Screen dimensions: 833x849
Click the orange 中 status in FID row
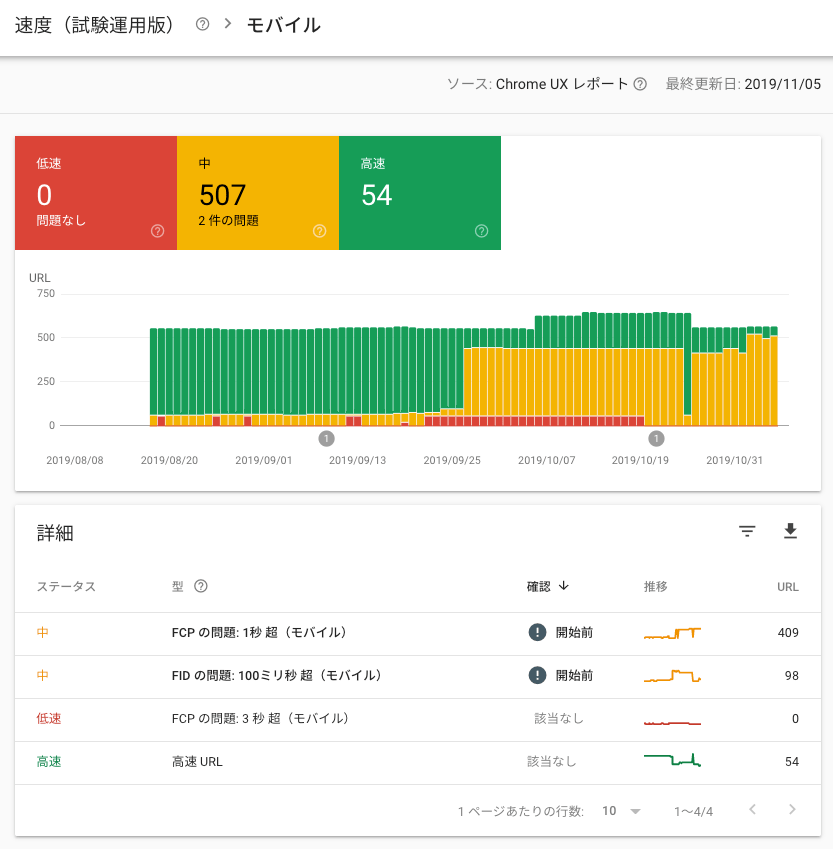click(x=42, y=675)
